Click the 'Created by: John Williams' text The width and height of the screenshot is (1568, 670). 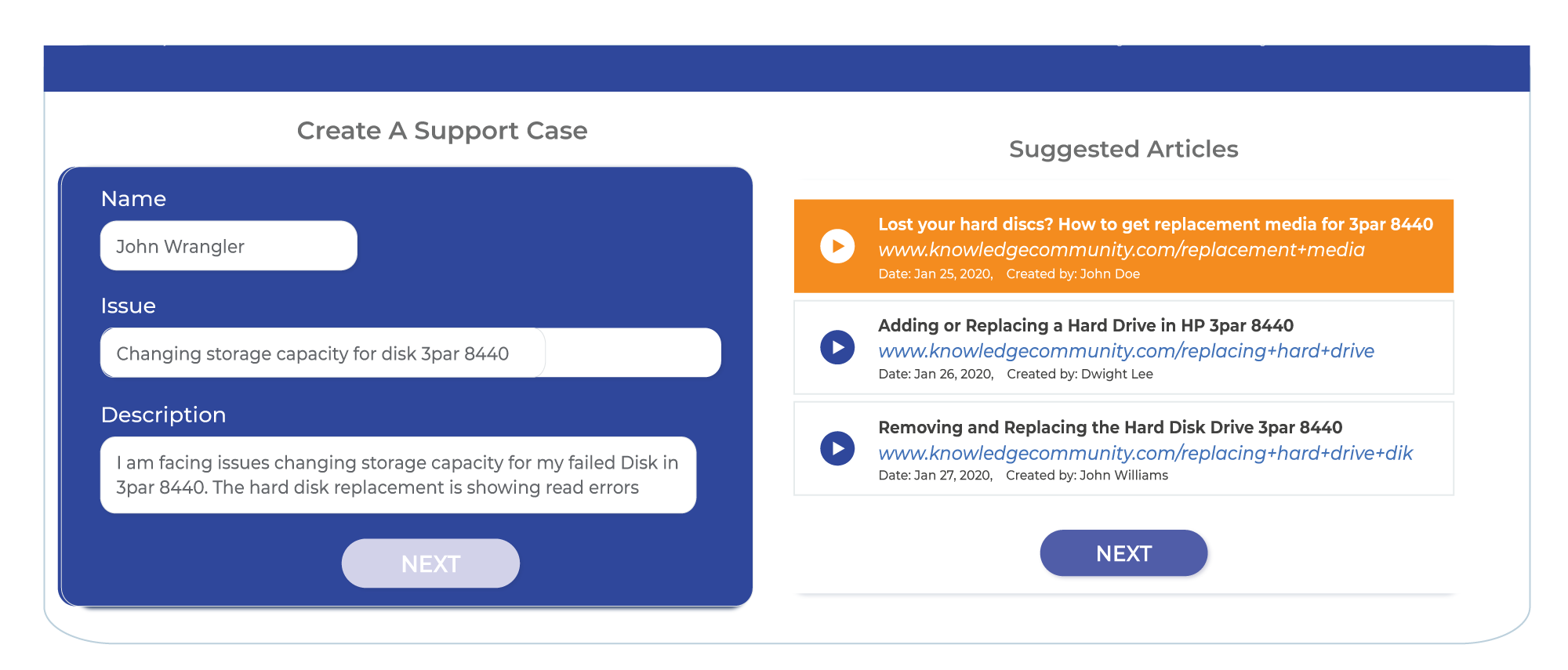(1087, 476)
